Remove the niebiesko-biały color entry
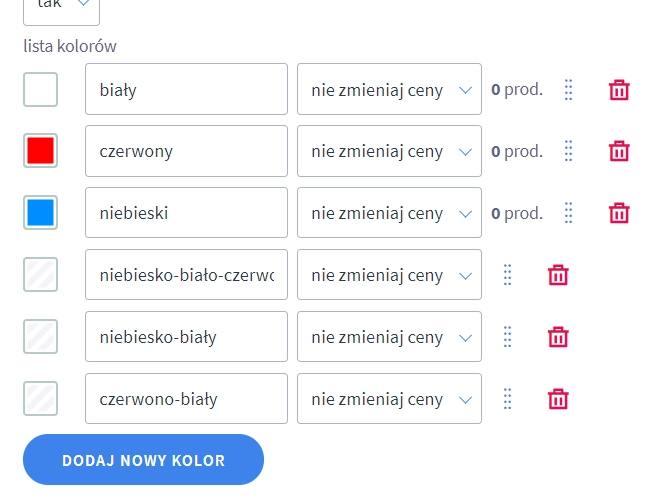The width and height of the screenshot is (664, 496). tap(558, 337)
